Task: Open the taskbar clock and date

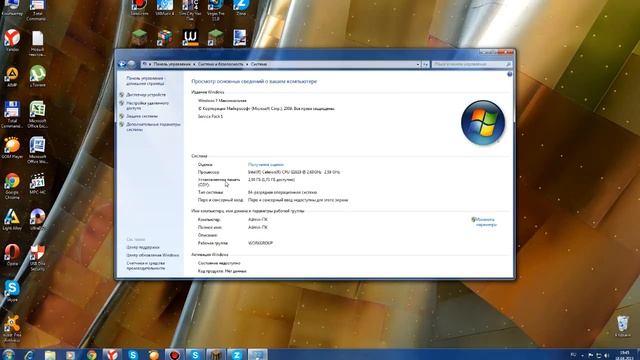Action: tap(624, 355)
